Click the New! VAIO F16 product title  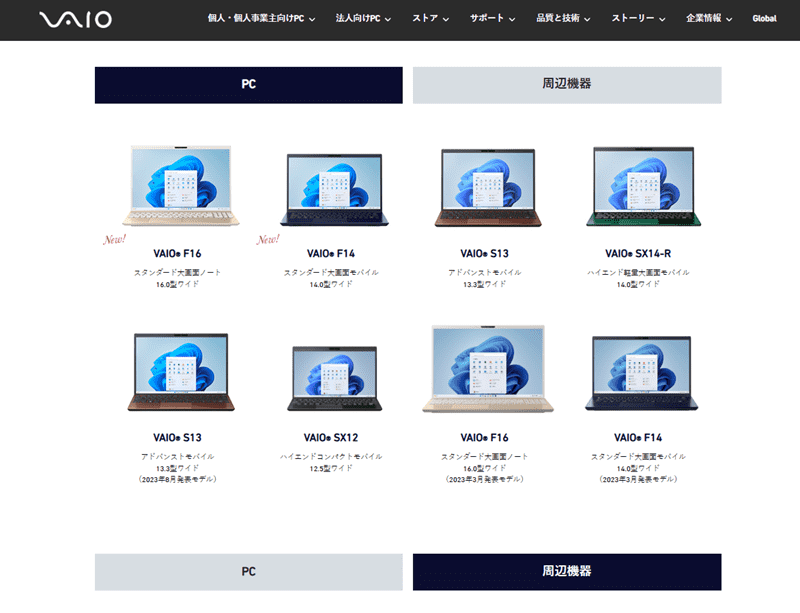178,254
